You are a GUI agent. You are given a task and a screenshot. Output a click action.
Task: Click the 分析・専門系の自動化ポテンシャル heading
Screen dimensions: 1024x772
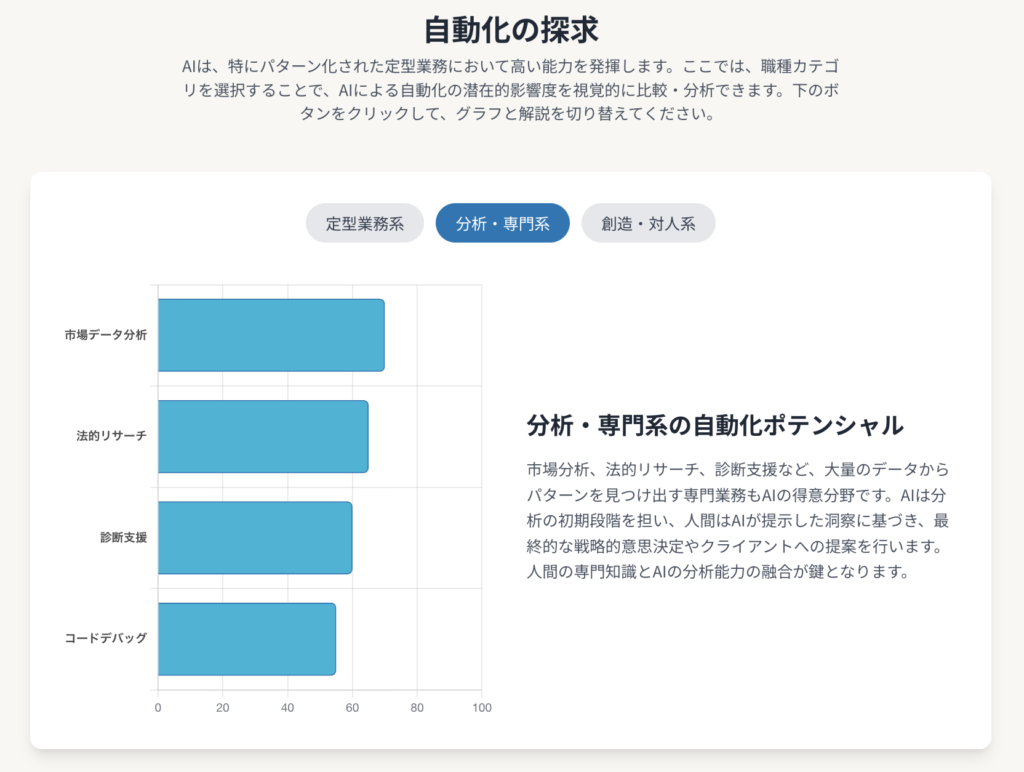coord(715,425)
